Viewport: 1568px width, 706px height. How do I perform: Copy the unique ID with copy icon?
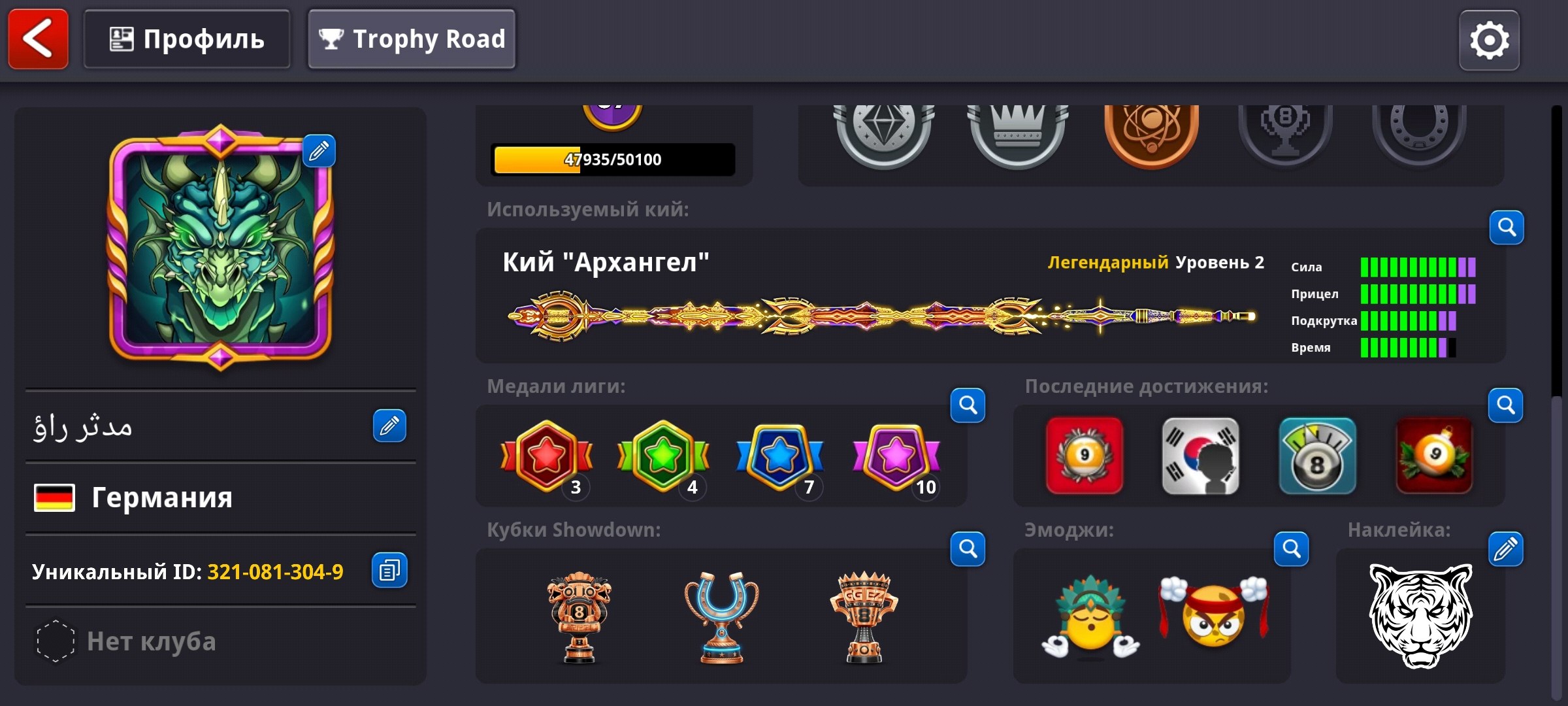389,570
